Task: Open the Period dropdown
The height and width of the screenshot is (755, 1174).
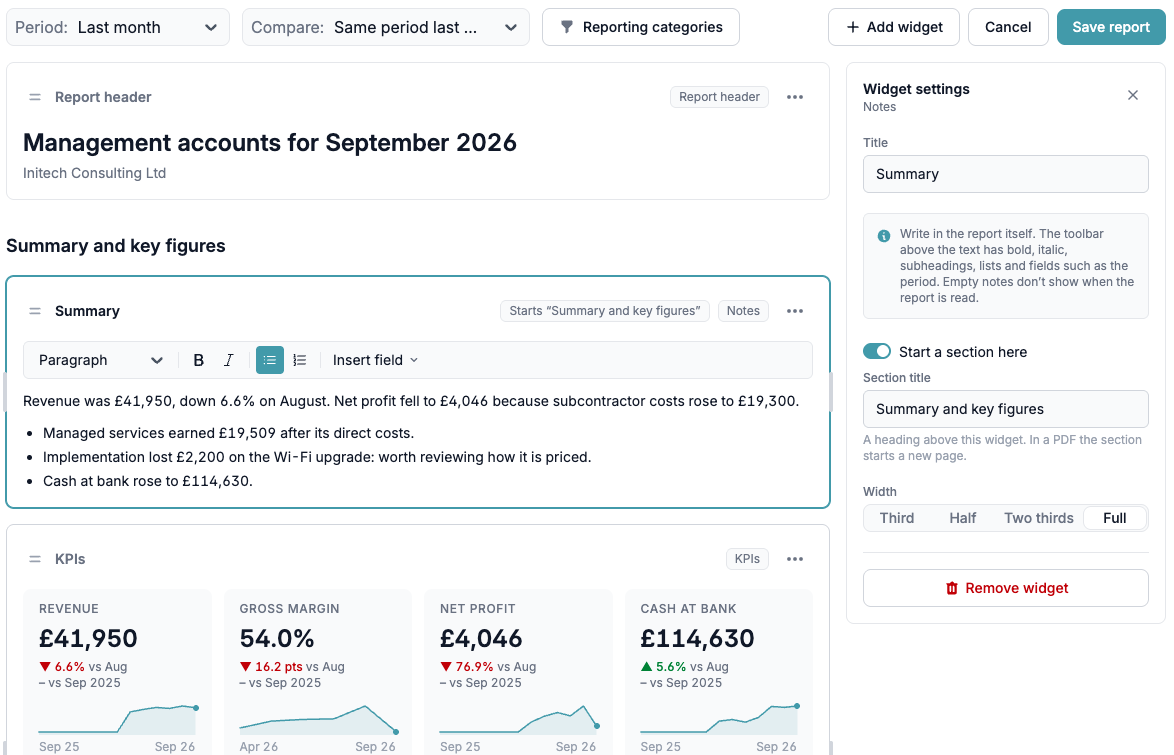Action: click(x=118, y=28)
